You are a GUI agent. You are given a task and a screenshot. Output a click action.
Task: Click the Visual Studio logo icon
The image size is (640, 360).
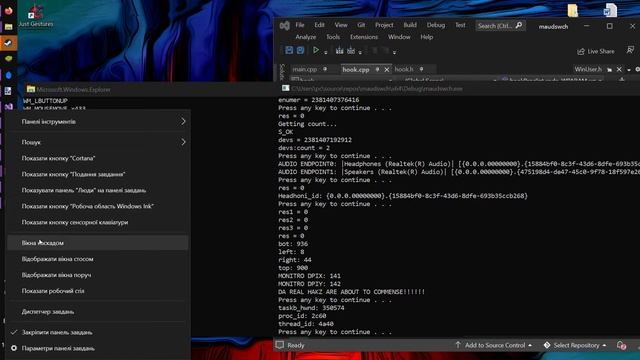coord(284,26)
